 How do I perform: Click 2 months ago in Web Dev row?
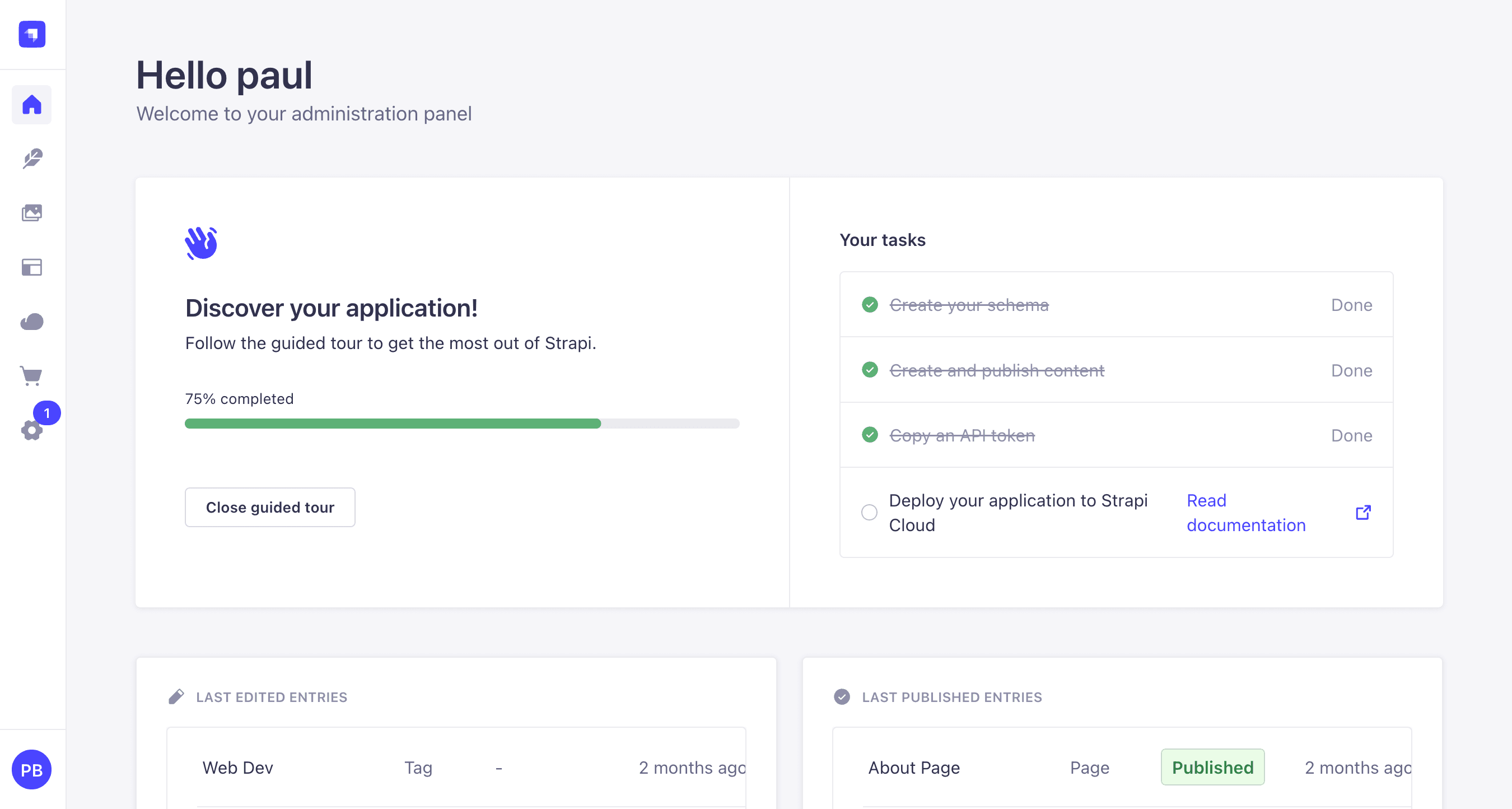tap(692, 768)
